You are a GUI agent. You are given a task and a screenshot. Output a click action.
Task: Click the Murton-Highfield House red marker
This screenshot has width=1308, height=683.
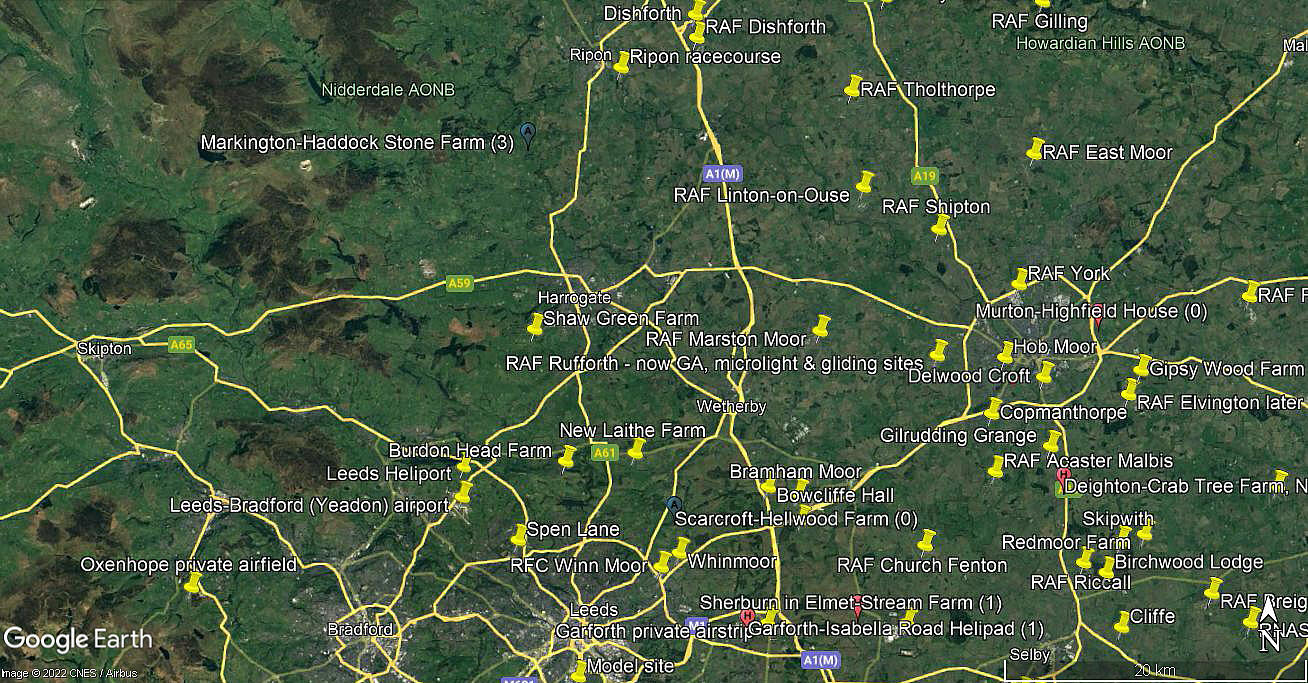1098,315
